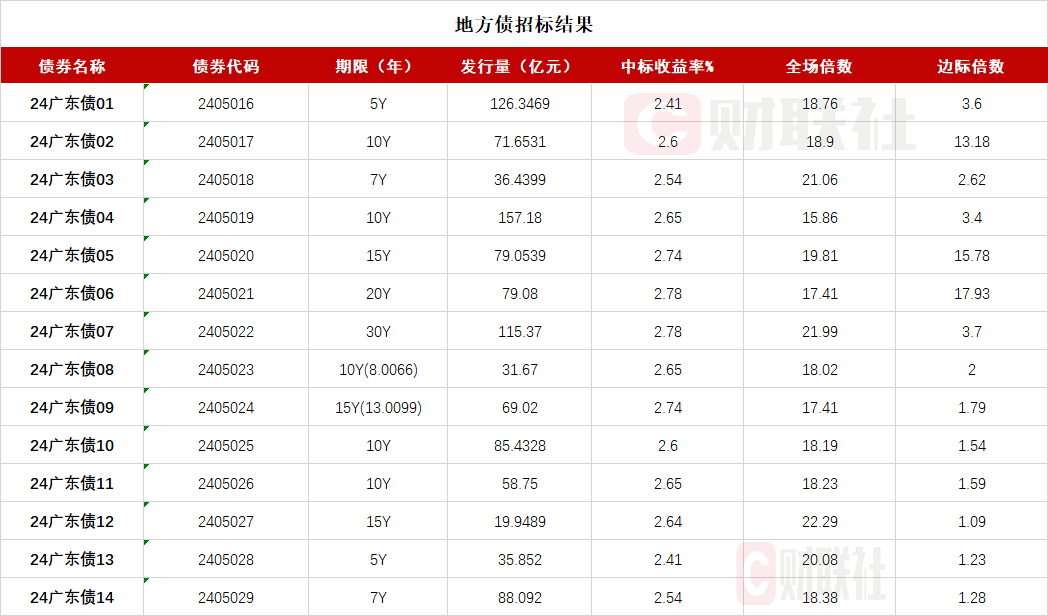
Task: Select issuance amount 126.3469
Action: point(520,104)
